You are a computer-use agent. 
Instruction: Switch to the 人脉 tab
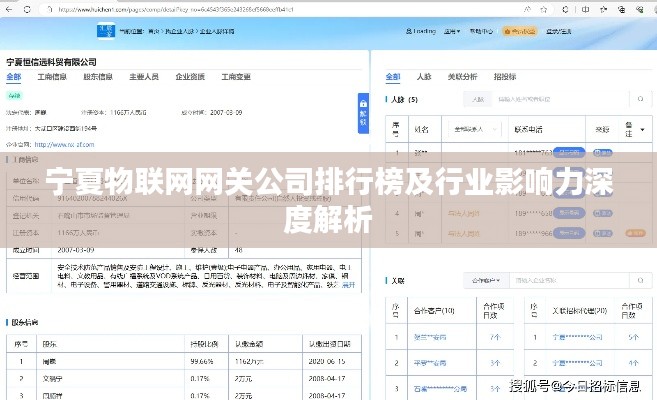424,77
